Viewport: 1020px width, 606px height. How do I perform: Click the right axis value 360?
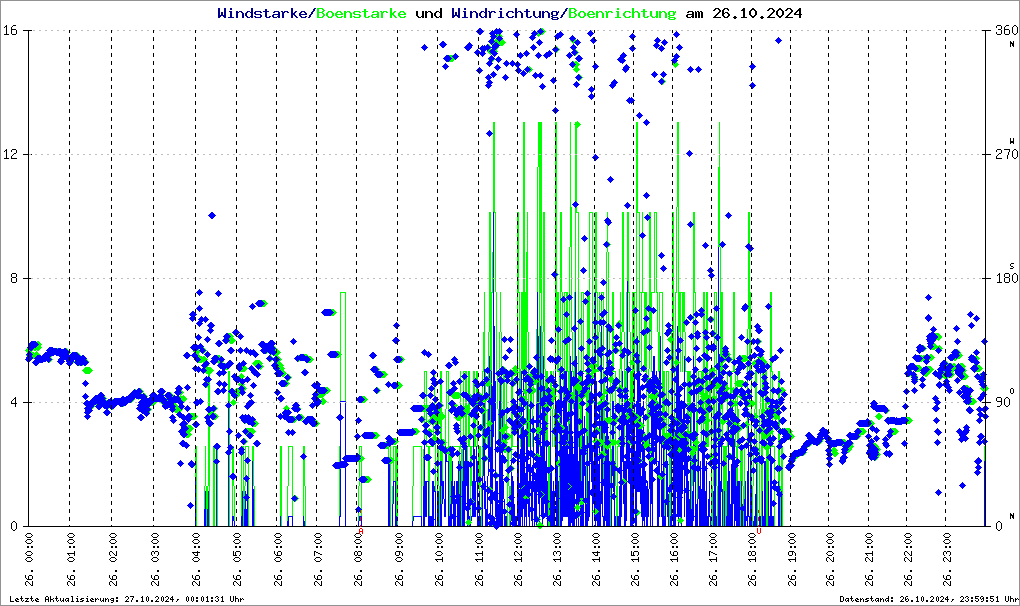point(1006,31)
